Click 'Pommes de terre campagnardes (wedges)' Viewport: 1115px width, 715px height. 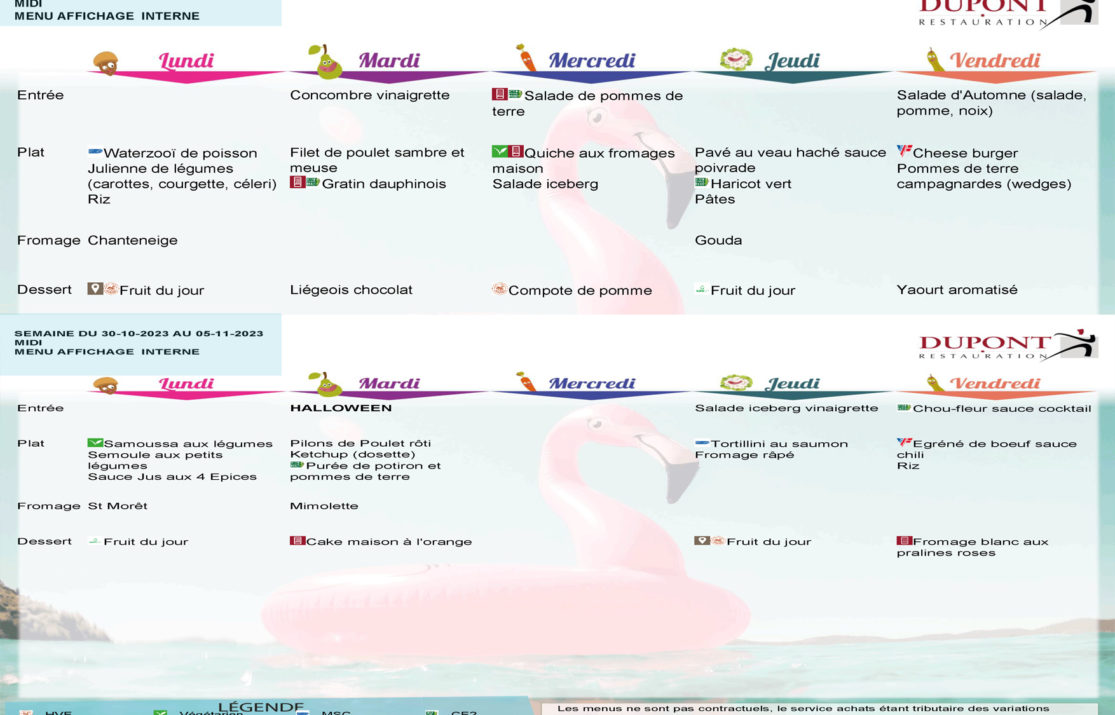(x=983, y=176)
